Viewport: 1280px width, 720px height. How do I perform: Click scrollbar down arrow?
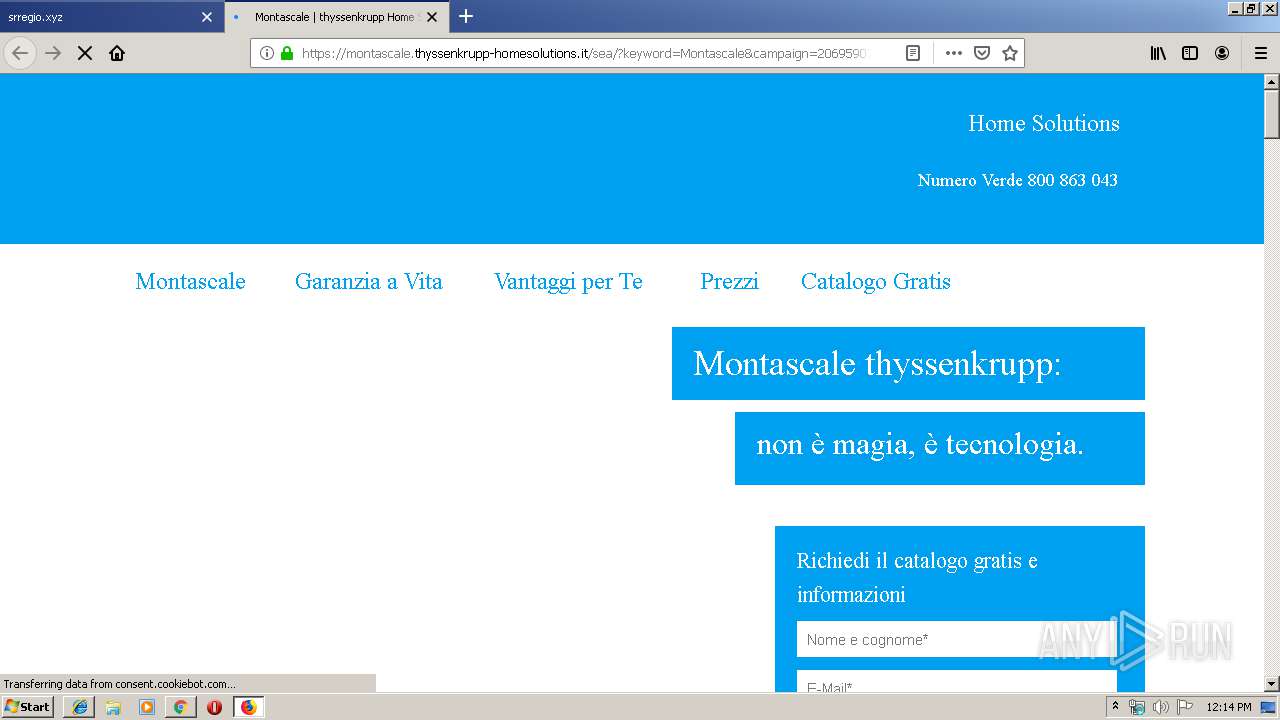tap(1272, 684)
